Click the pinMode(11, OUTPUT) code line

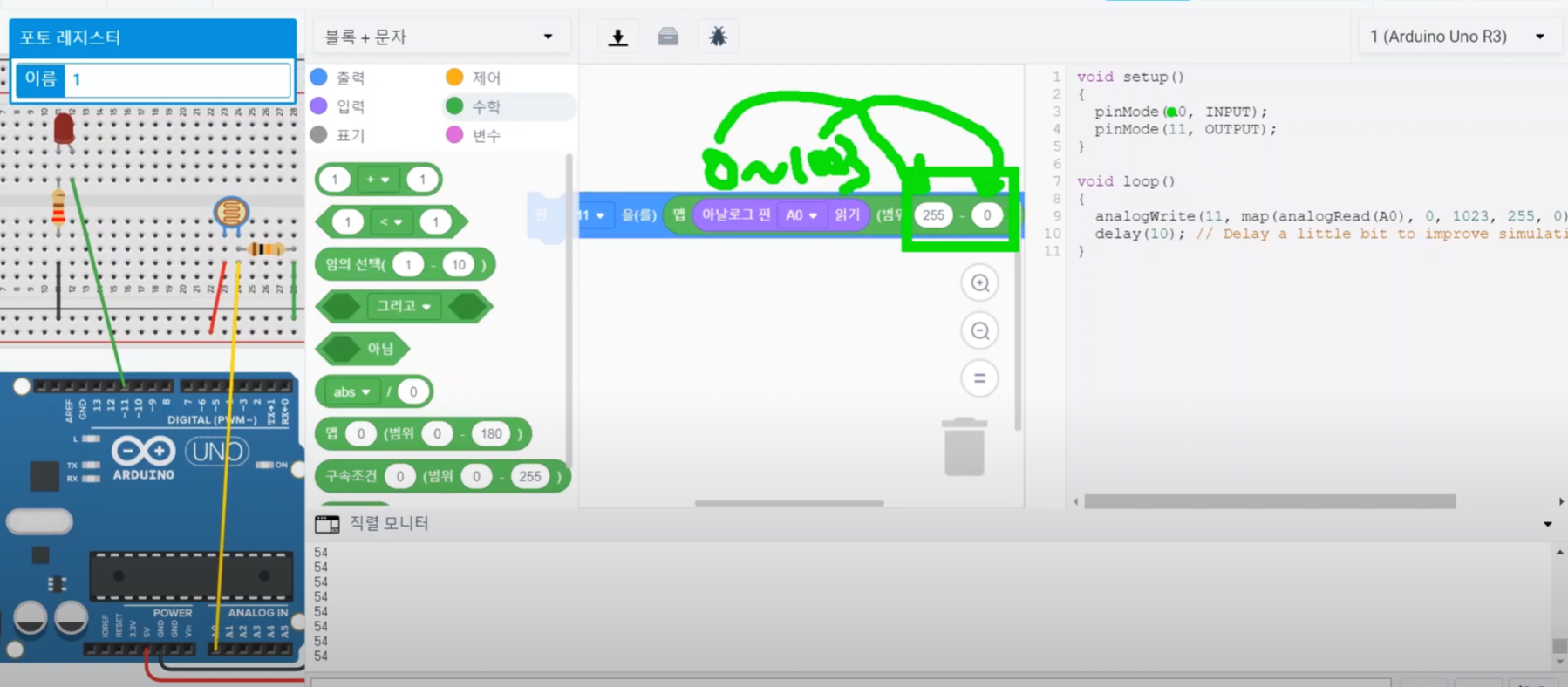[1185, 129]
